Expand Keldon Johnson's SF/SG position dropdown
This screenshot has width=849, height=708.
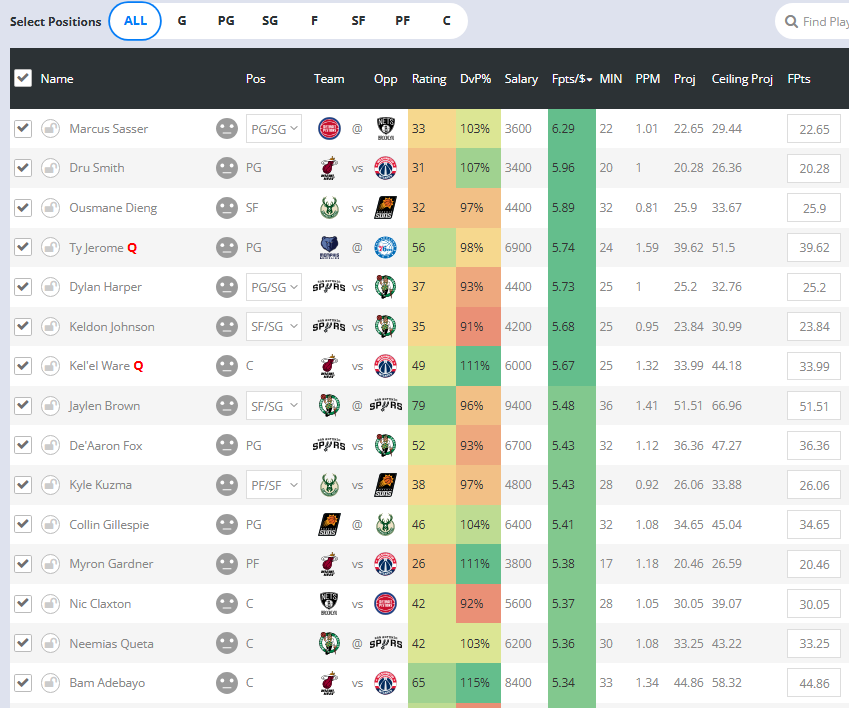click(273, 327)
